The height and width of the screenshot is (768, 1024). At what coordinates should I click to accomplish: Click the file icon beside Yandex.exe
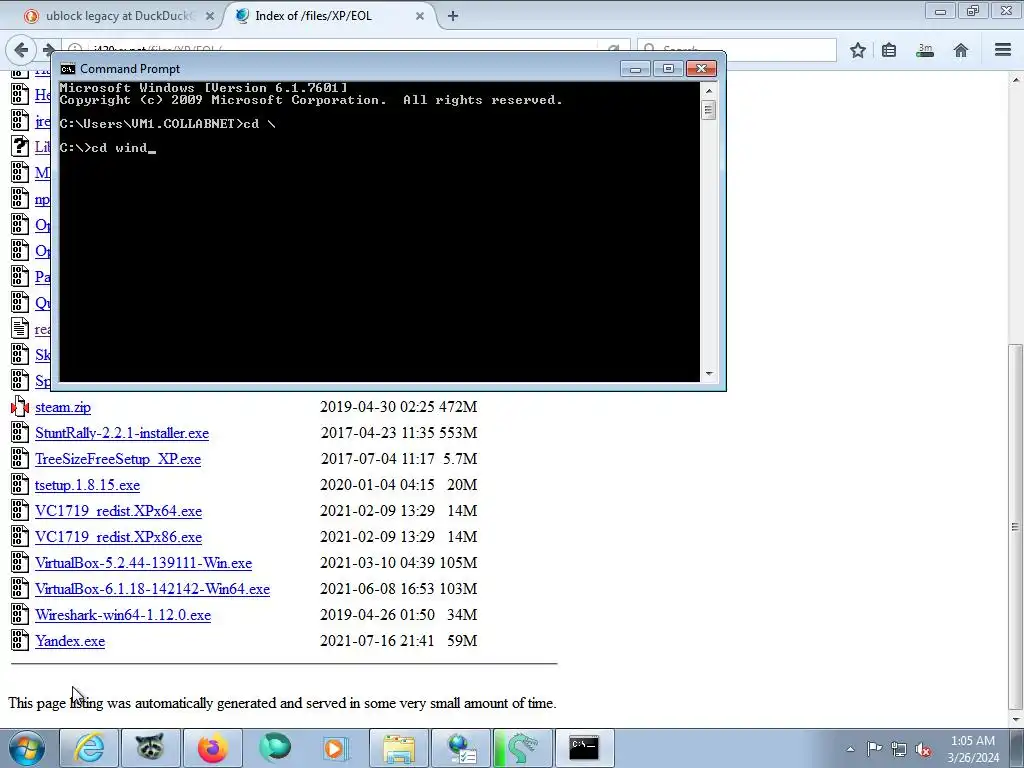click(x=20, y=641)
